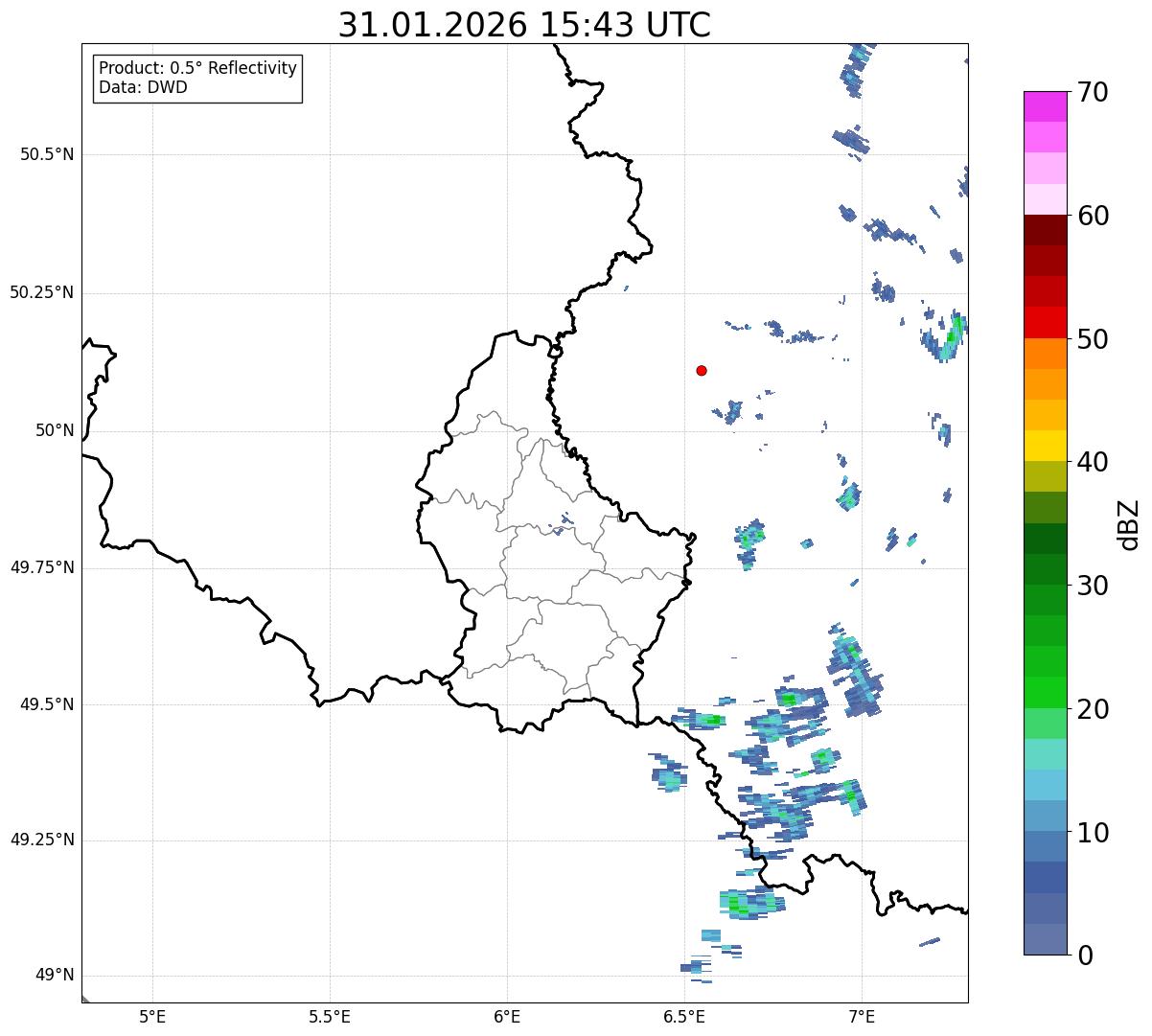Click the 49°N latitude label
The image size is (1152, 1036).
point(55,976)
